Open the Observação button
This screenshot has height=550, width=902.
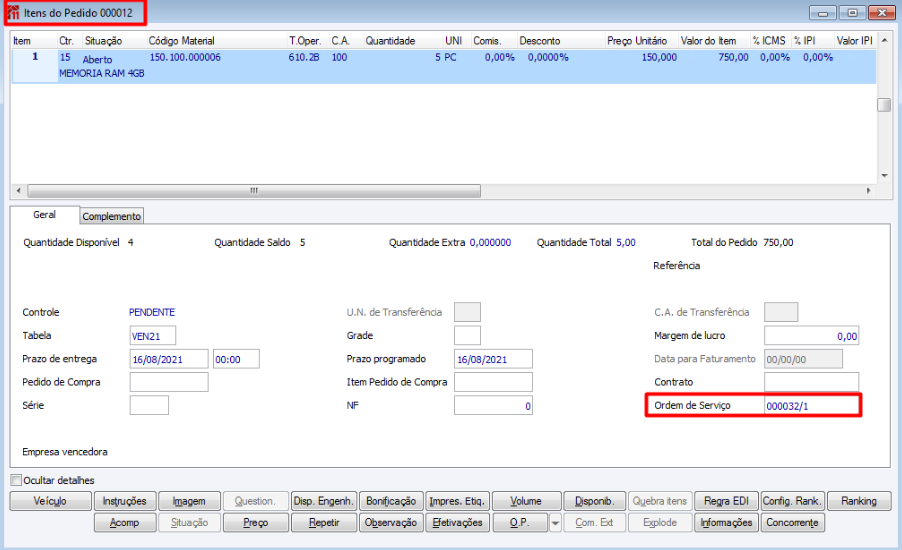[391, 523]
